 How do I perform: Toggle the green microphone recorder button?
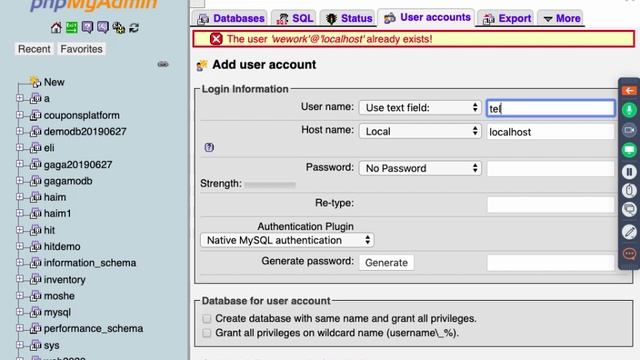point(629,110)
